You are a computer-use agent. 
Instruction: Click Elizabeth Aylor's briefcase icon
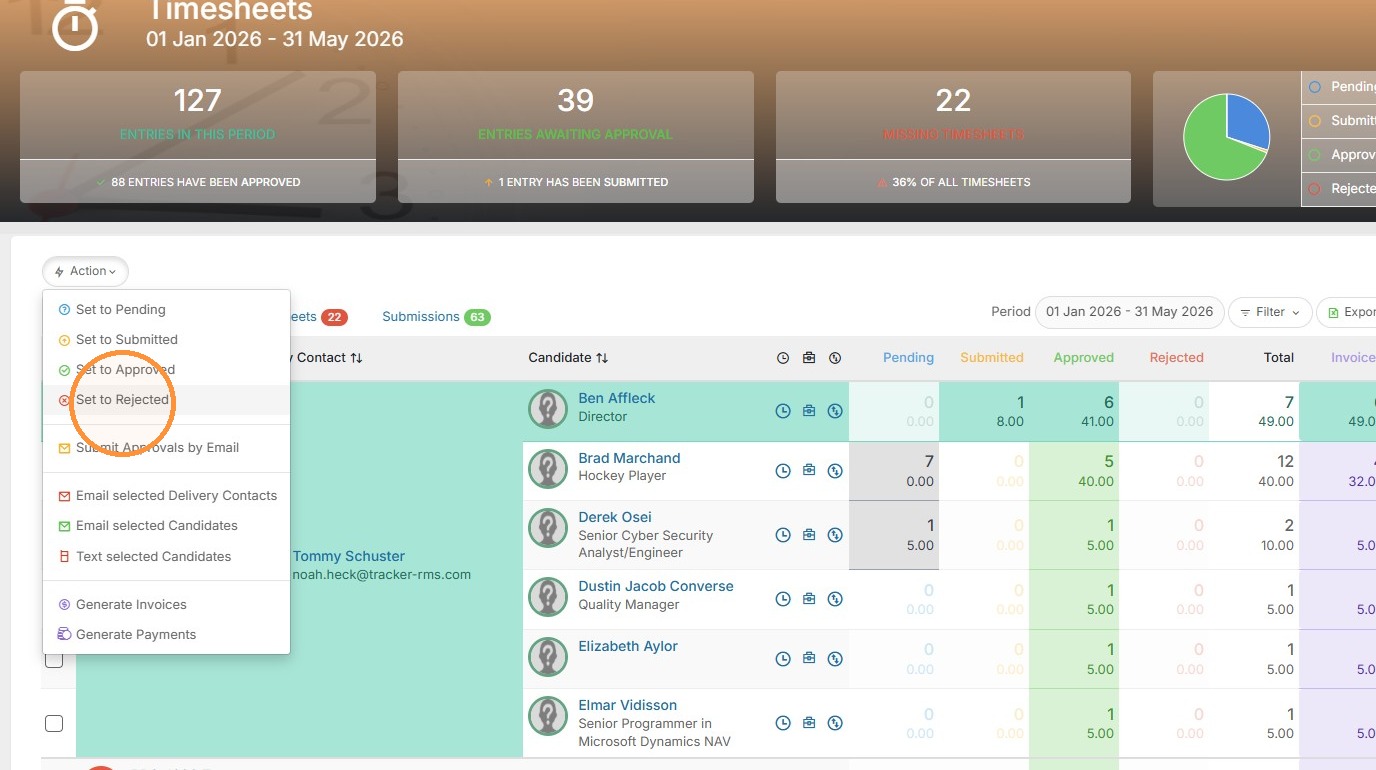pos(809,659)
